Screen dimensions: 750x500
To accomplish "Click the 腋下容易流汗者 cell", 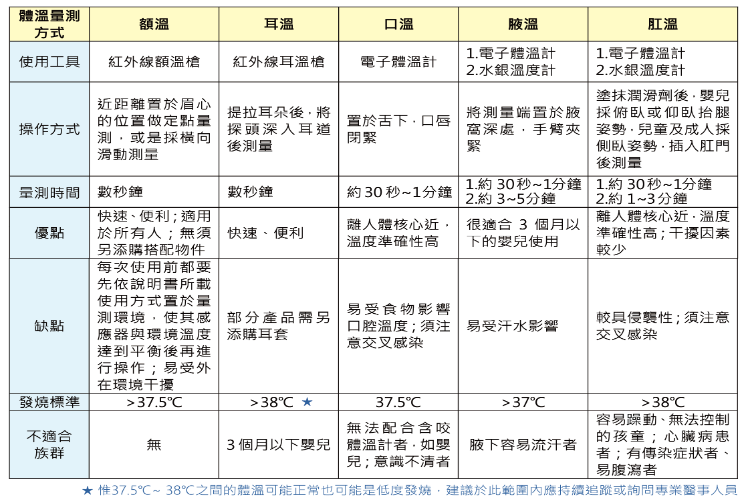I will 523,444.
